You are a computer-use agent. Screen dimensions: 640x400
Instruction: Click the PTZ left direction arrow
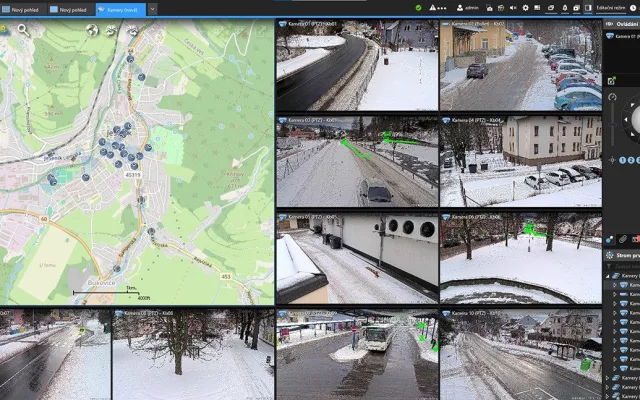626,120
